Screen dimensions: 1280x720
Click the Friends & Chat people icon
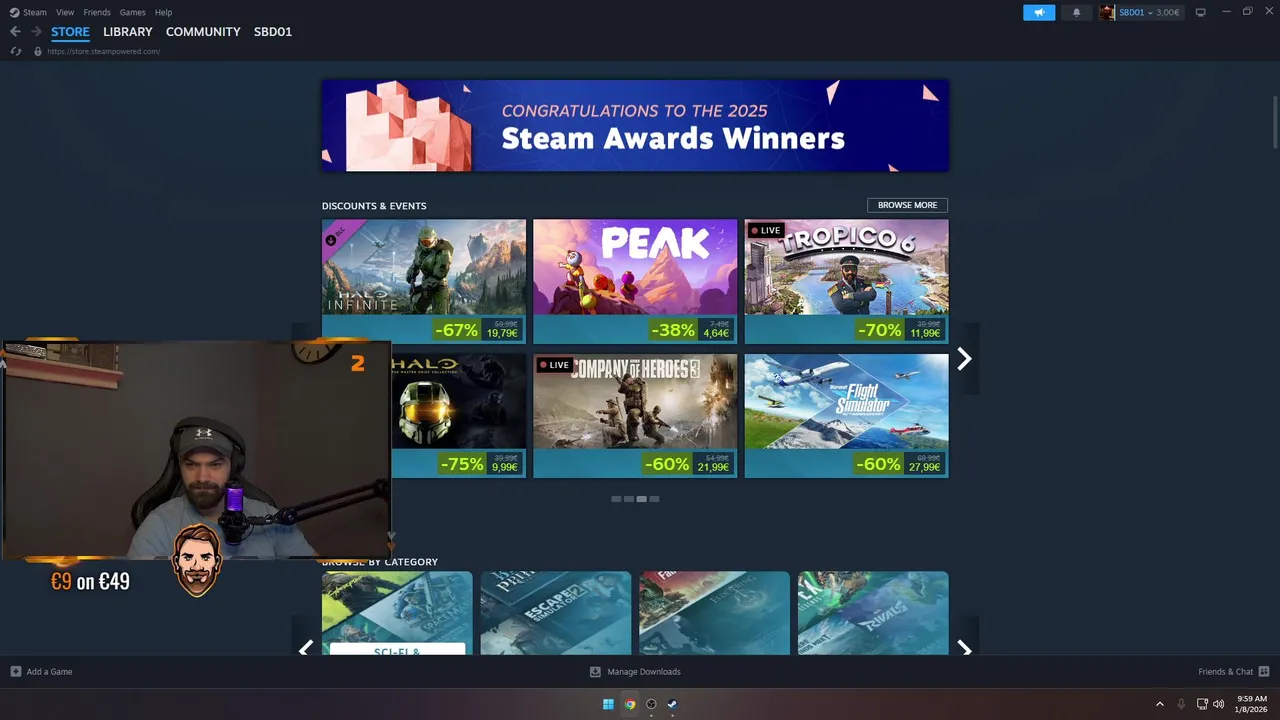click(x=1264, y=672)
